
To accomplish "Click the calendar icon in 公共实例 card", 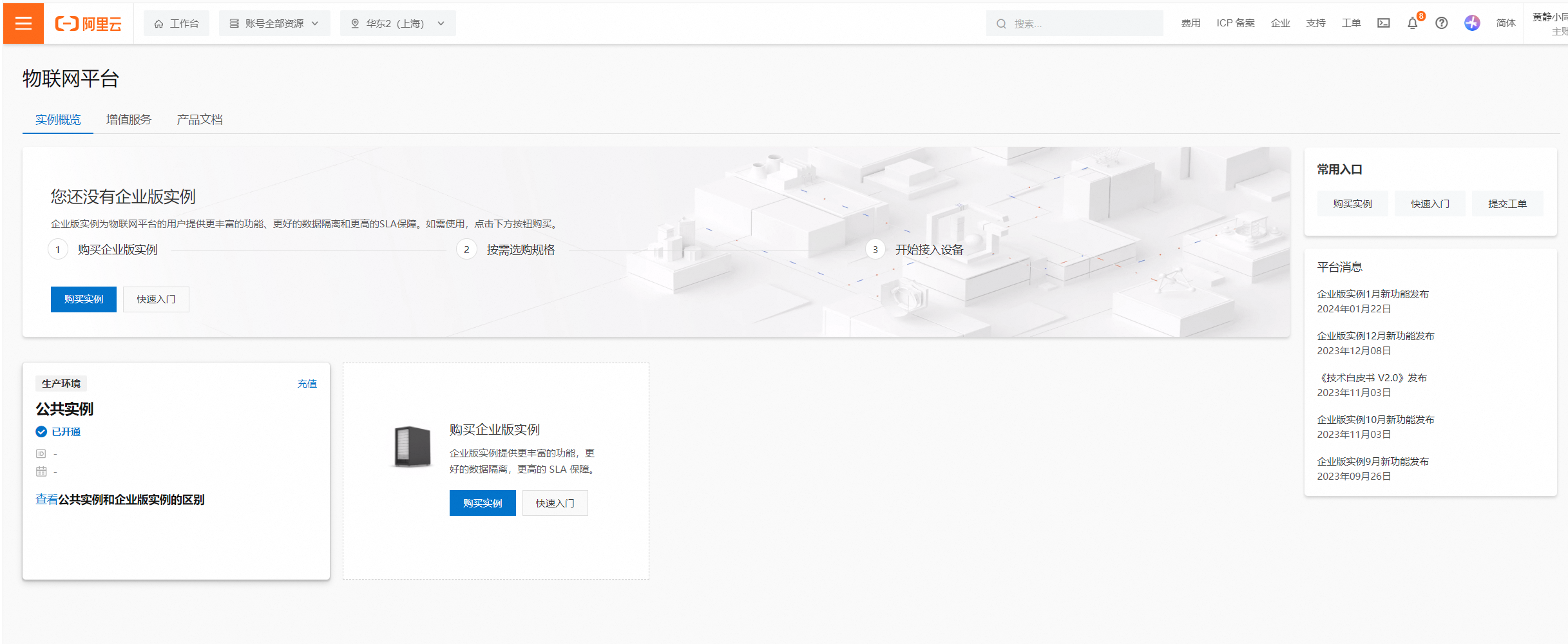I will click(41, 471).
